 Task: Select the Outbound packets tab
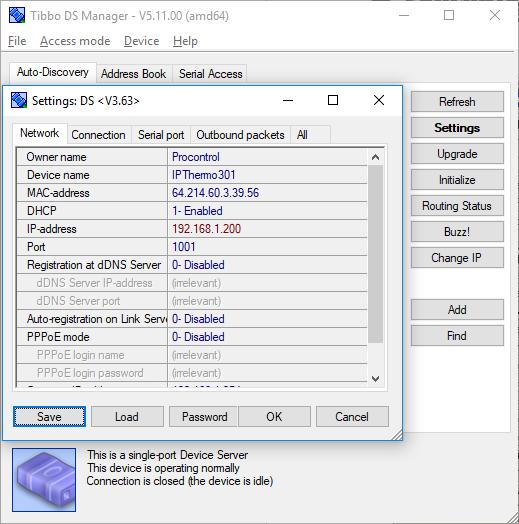pyautogui.click(x=240, y=135)
